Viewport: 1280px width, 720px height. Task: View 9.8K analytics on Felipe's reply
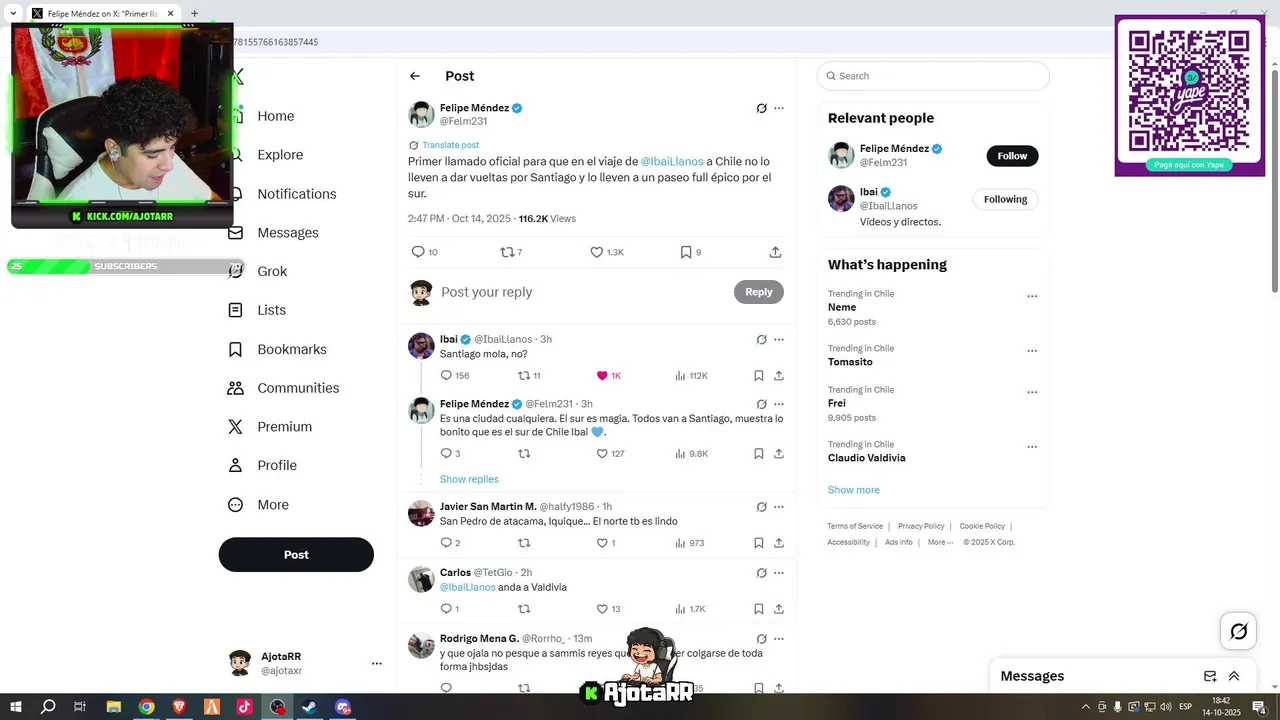tap(691, 454)
